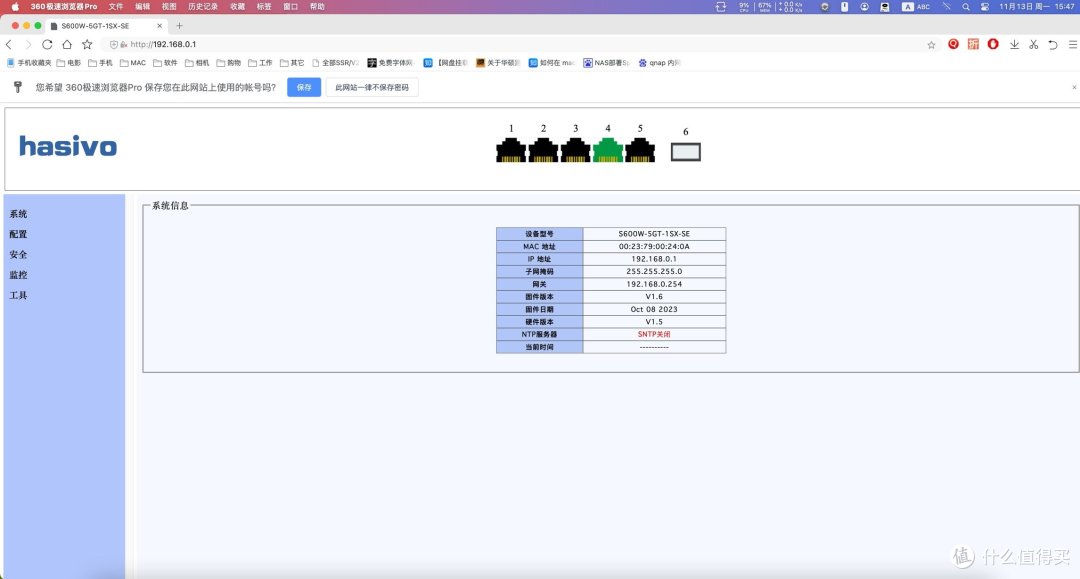Click the key icon in password prompt
This screenshot has width=1080, height=579.
pyautogui.click(x=18, y=87)
